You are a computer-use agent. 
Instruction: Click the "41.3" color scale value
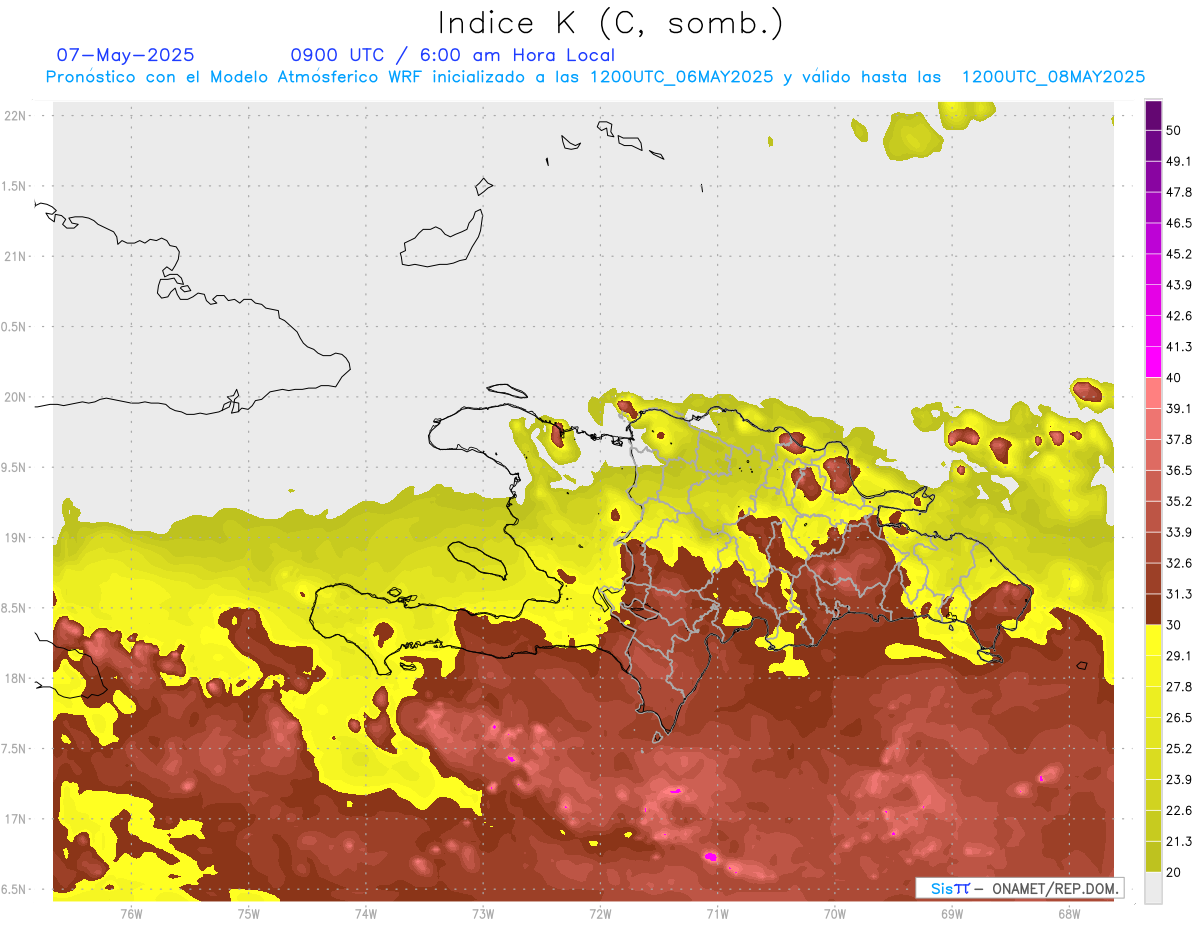[x=1179, y=347]
